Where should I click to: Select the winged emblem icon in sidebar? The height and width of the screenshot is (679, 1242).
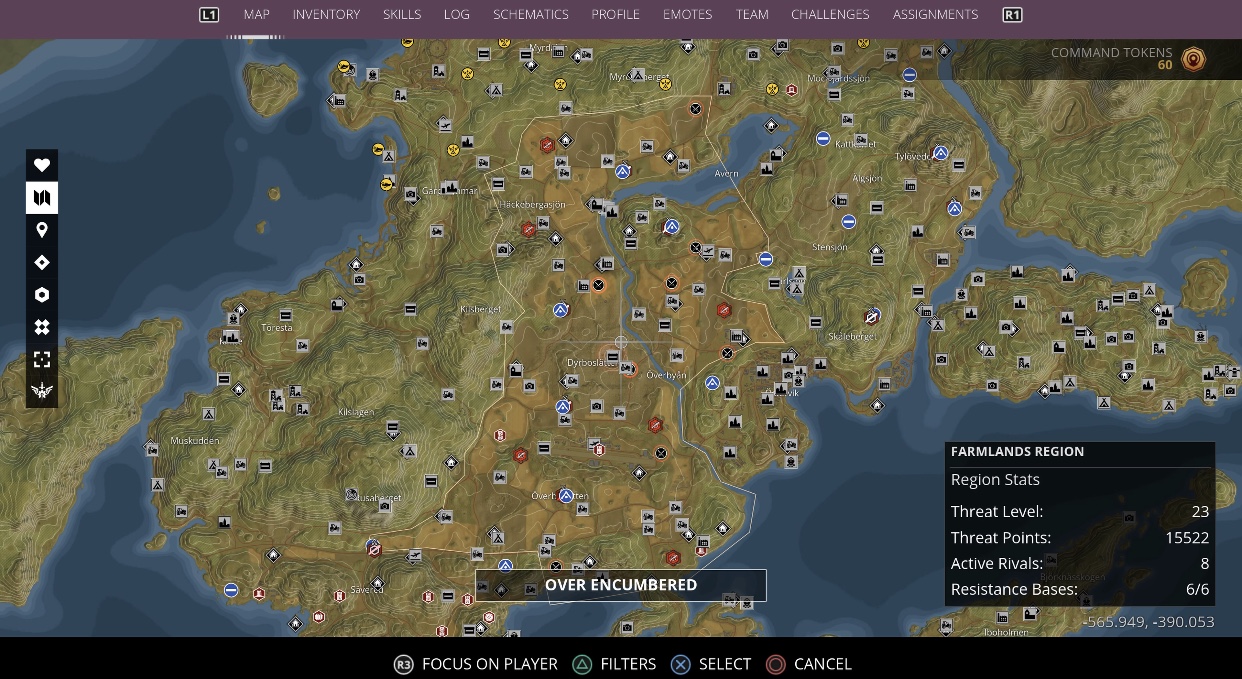(42, 391)
